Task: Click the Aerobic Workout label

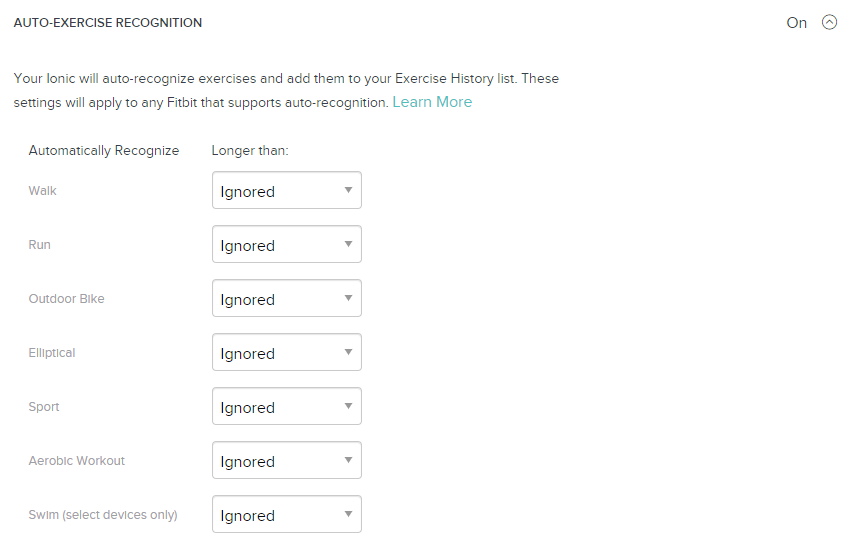Action: [77, 461]
